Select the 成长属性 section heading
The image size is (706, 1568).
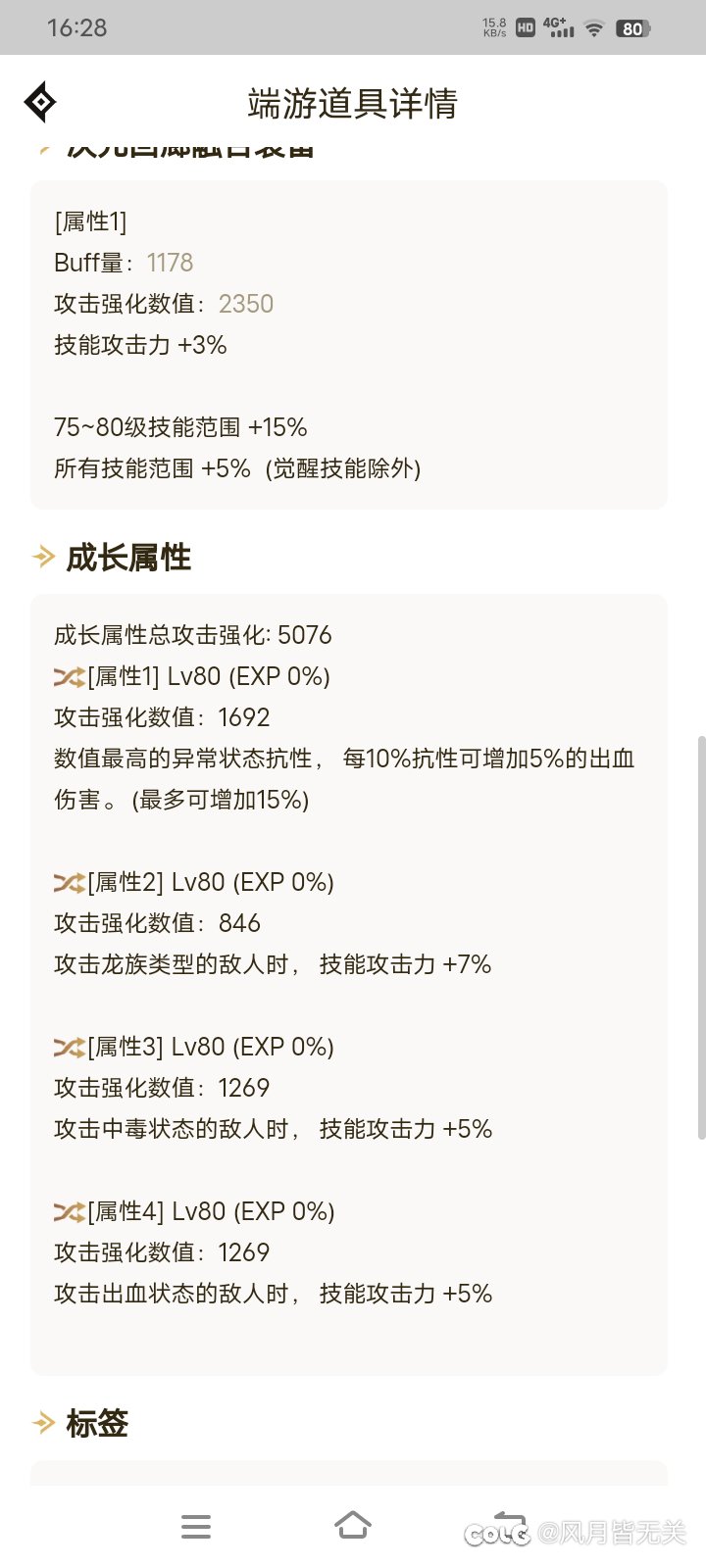pyautogui.click(x=128, y=558)
